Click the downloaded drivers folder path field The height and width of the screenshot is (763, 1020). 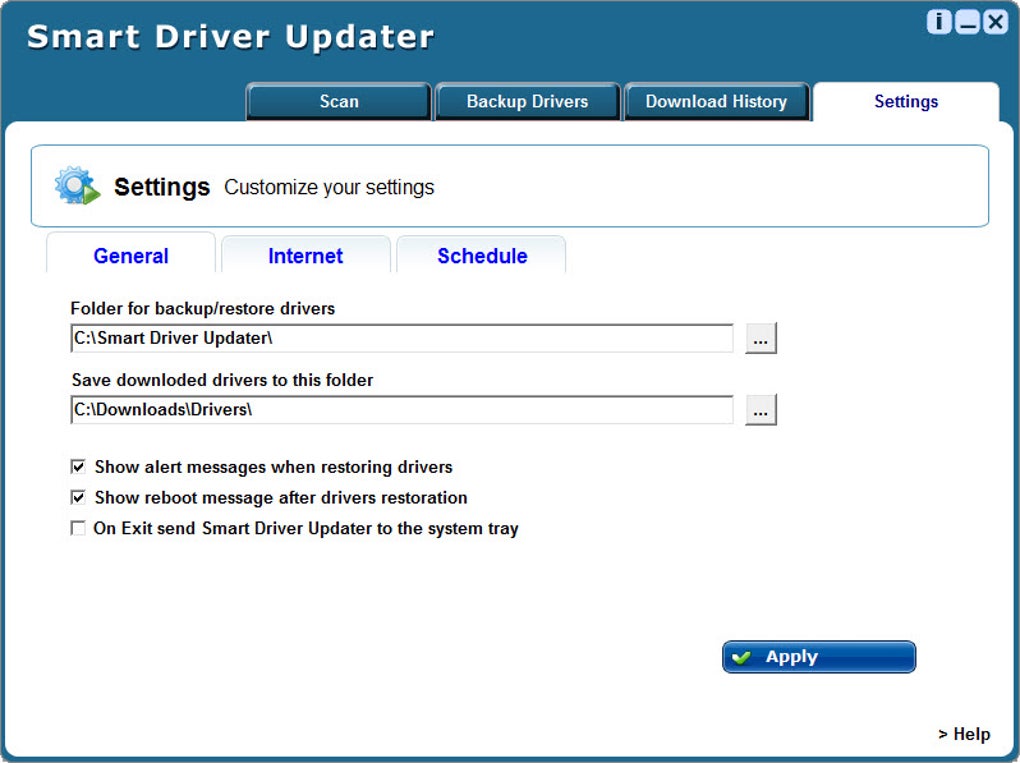pos(402,410)
